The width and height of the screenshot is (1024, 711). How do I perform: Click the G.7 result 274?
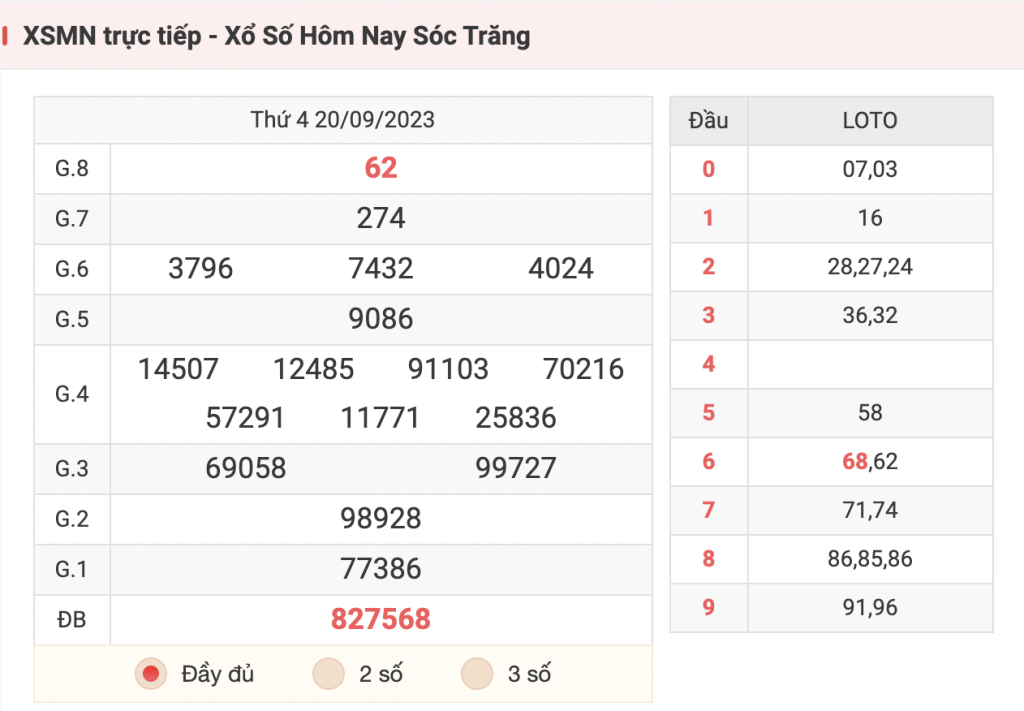(381, 218)
